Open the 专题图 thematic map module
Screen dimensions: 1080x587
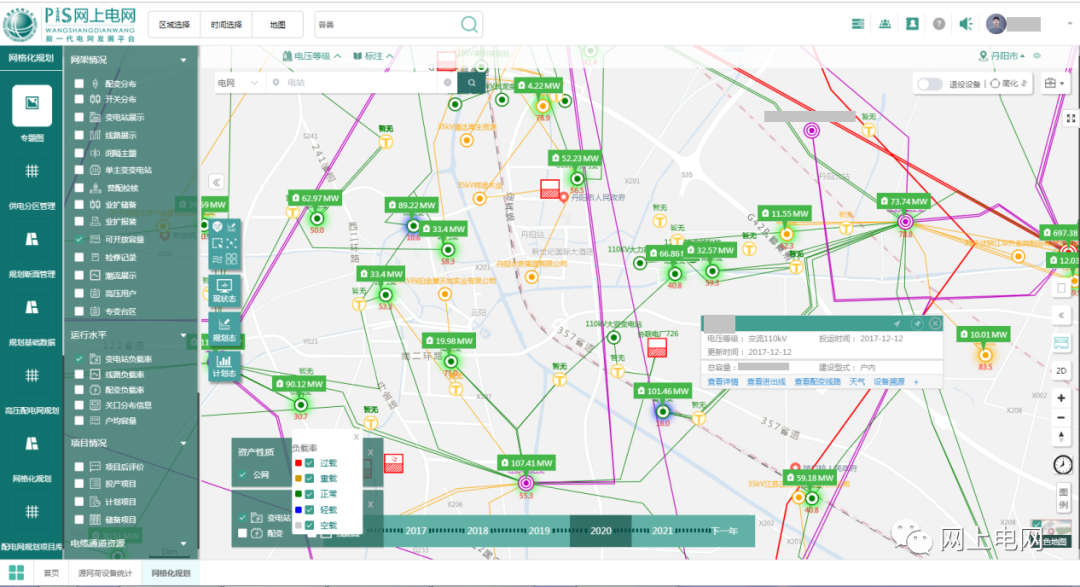pos(32,105)
